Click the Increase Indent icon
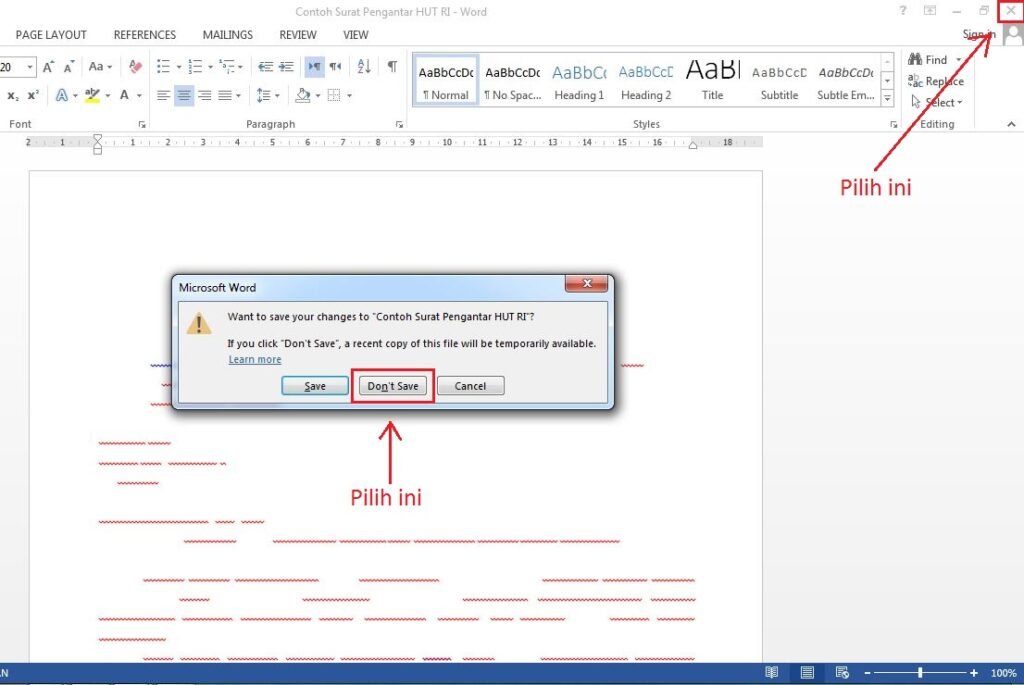The image size is (1024, 685). [288, 67]
